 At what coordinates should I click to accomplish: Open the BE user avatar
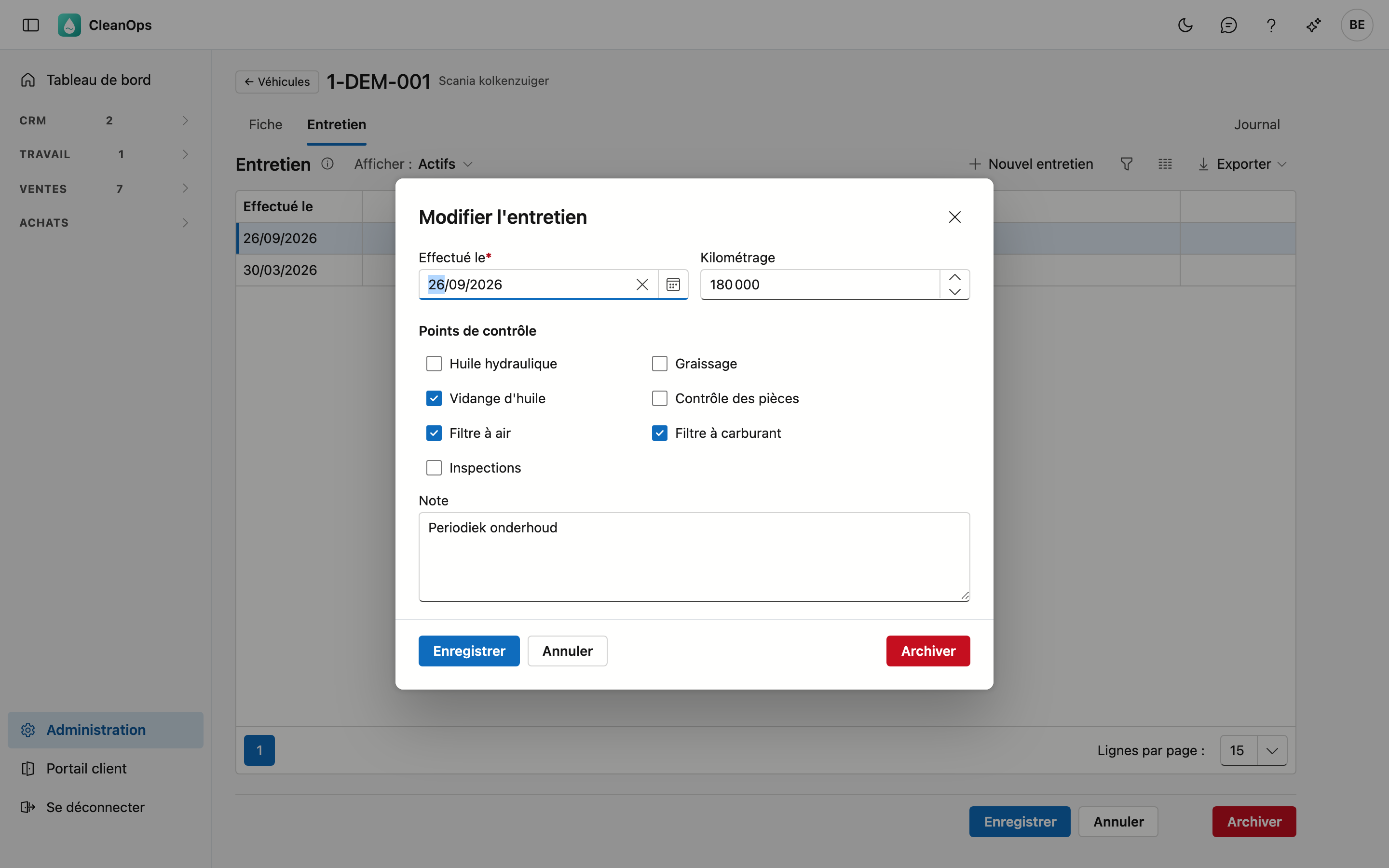pyautogui.click(x=1357, y=25)
